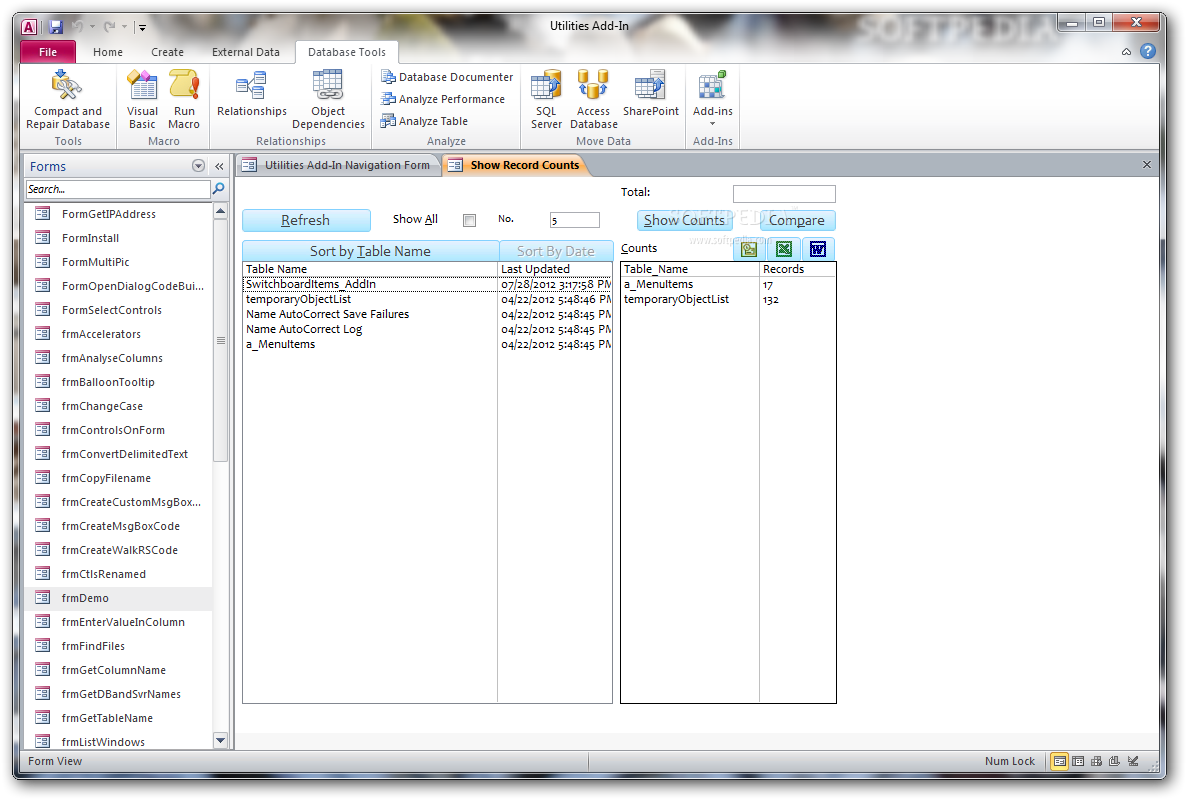Click the Total text field
1187x800 pixels.
tap(784, 194)
